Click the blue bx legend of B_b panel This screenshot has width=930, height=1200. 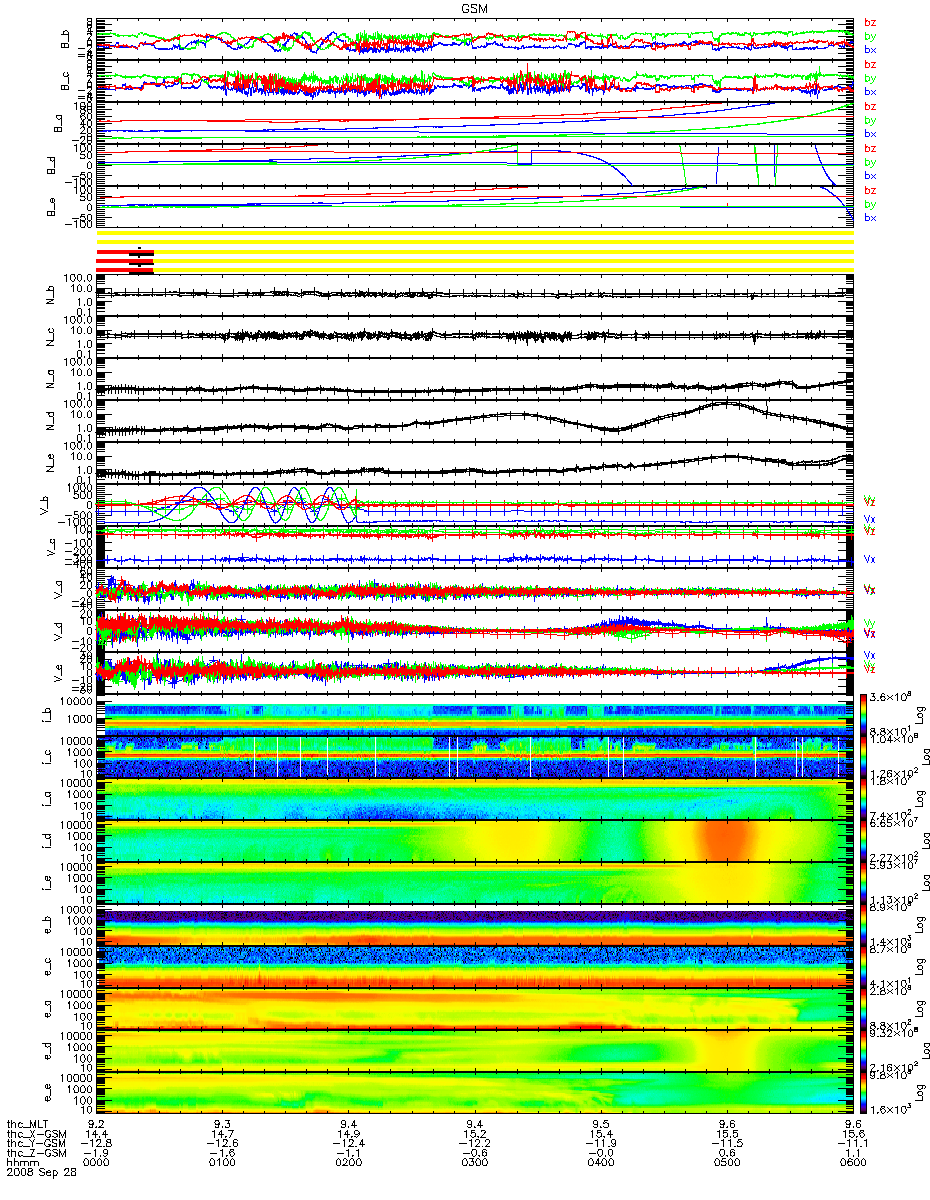[x=869, y=49]
